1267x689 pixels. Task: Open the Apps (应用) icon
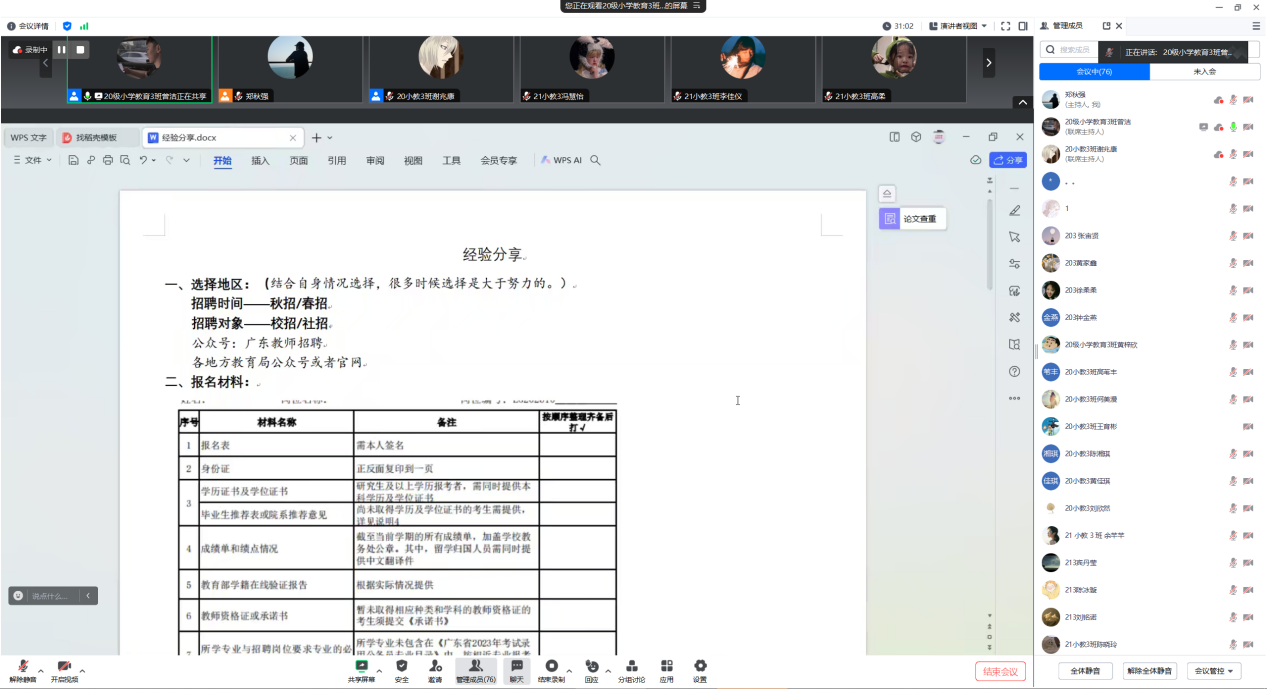point(666,666)
